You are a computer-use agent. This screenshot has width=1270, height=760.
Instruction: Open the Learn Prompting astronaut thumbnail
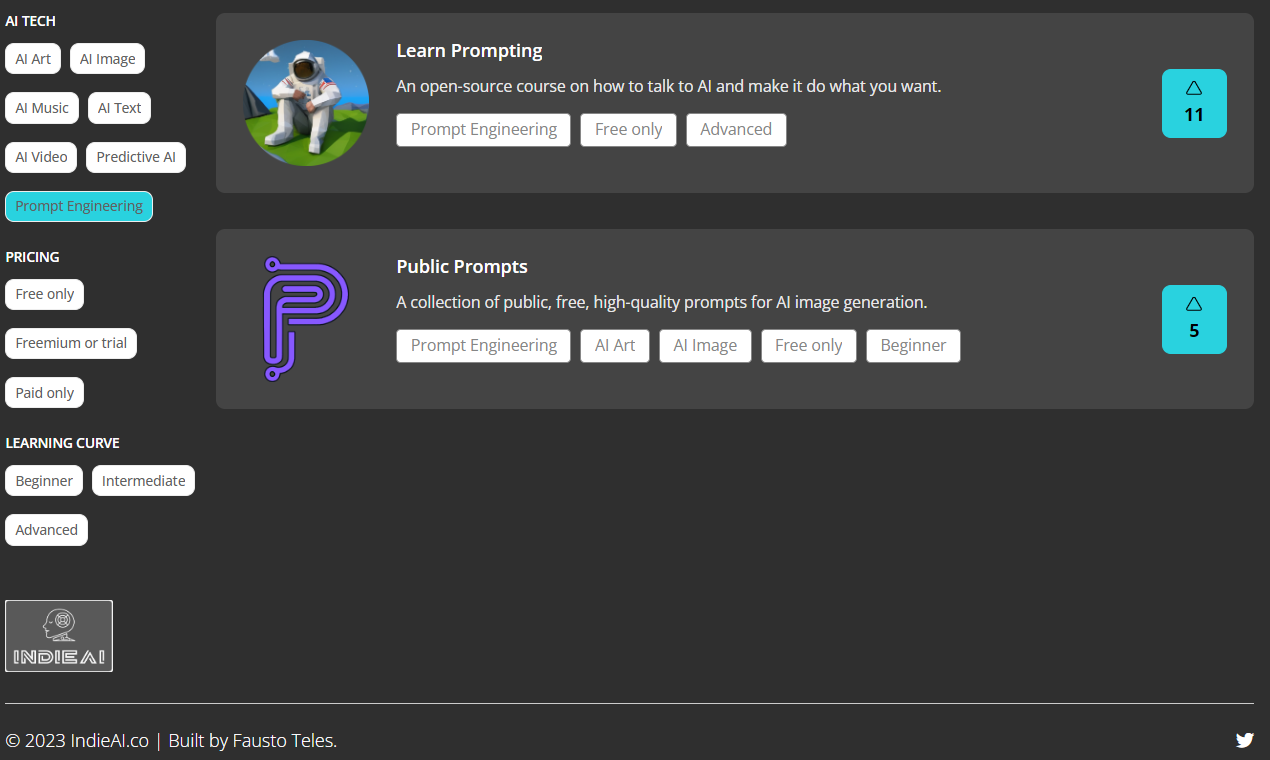pyautogui.click(x=307, y=103)
